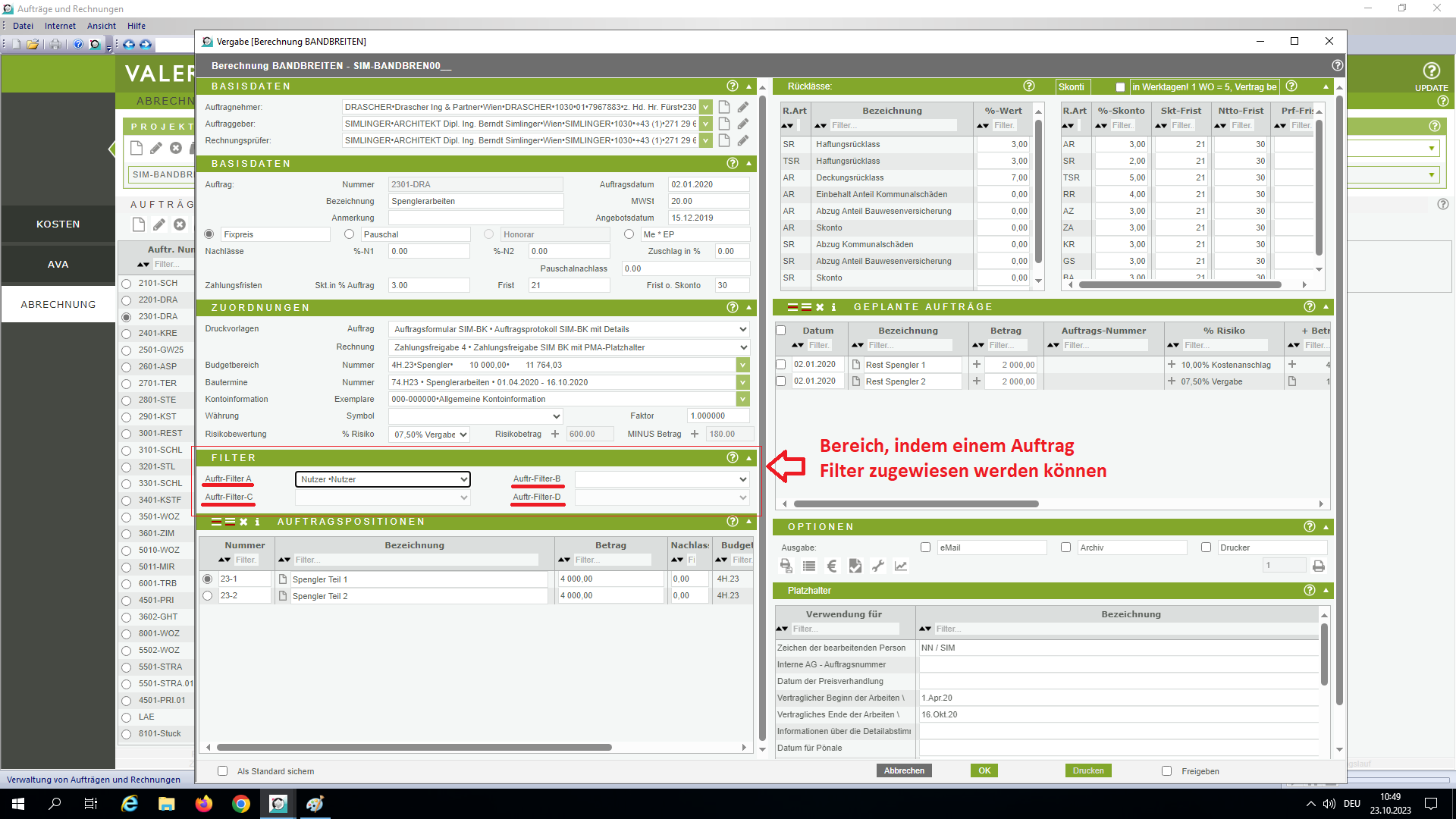This screenshot has width=1456, height=819.
Task: Open the Ansicht menu
Action: pos(101,26)
